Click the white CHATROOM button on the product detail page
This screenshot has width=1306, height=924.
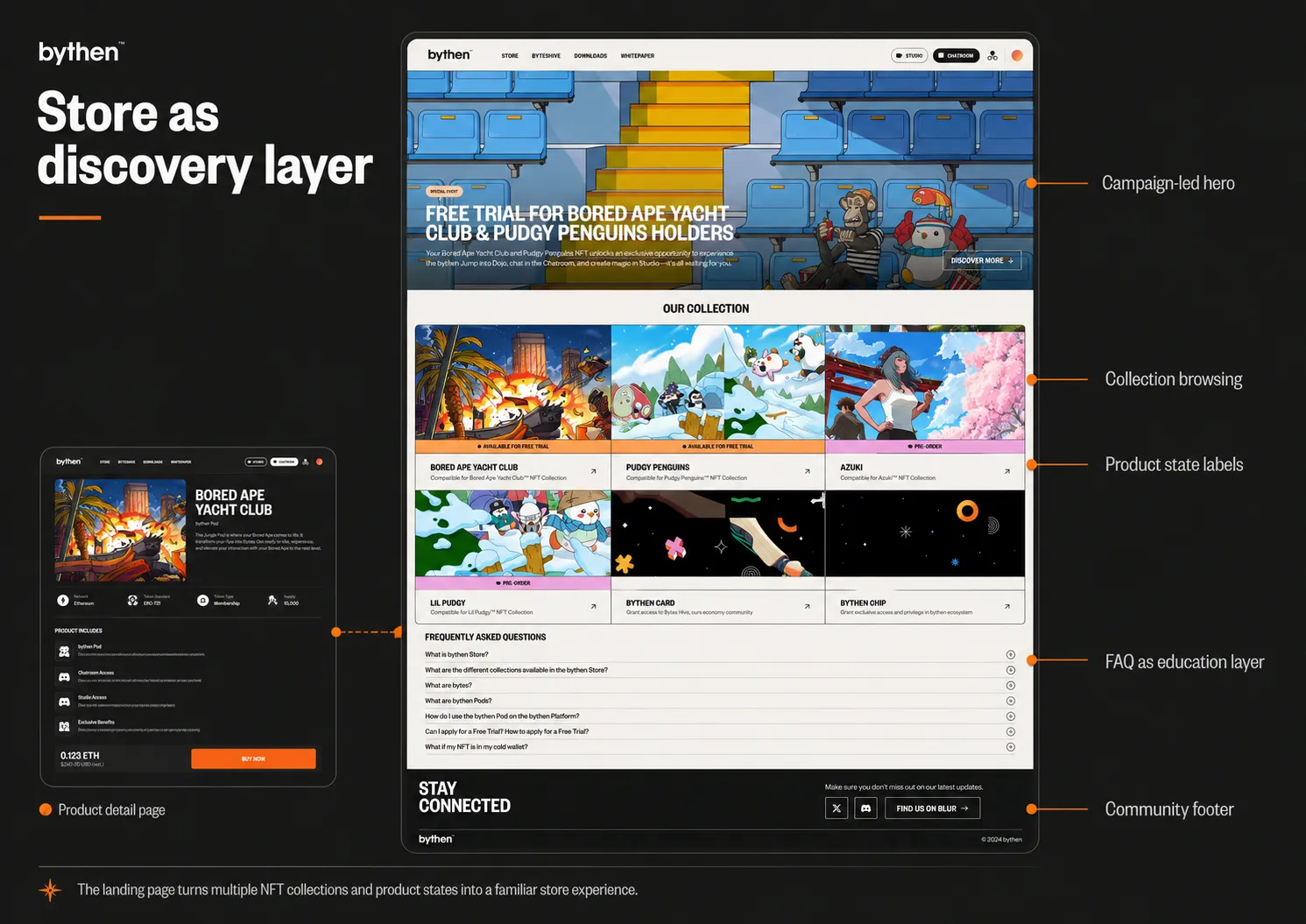[x=284, y=462]
